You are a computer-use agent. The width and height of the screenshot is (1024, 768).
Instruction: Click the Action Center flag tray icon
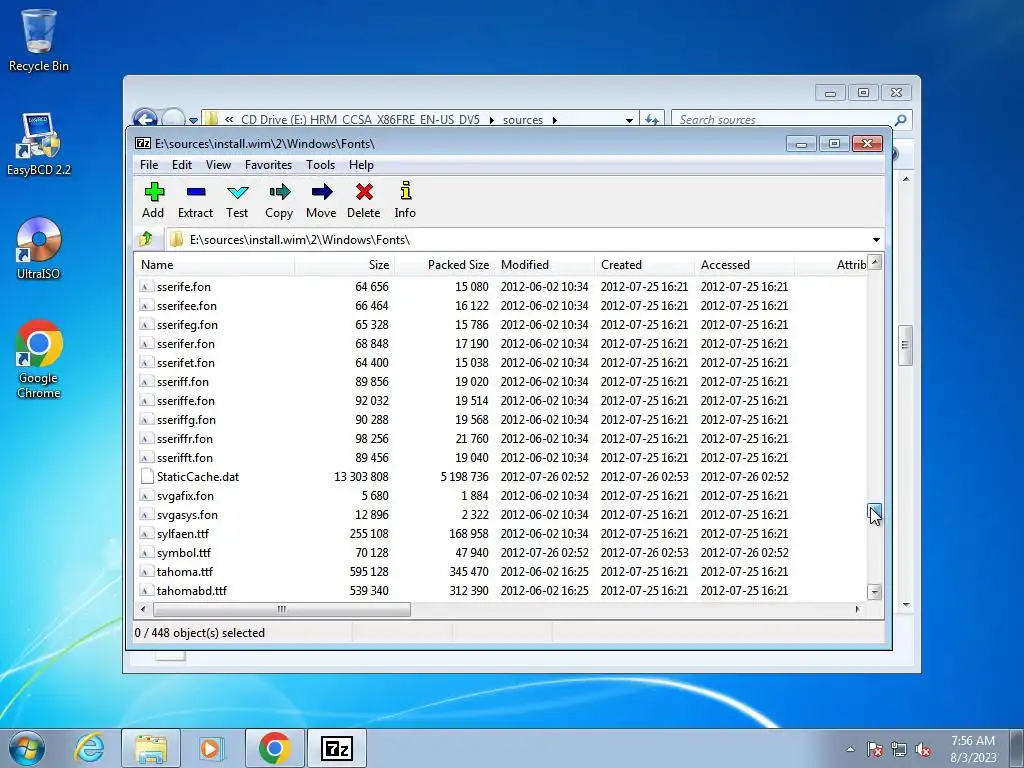click(x=874, y=749)
